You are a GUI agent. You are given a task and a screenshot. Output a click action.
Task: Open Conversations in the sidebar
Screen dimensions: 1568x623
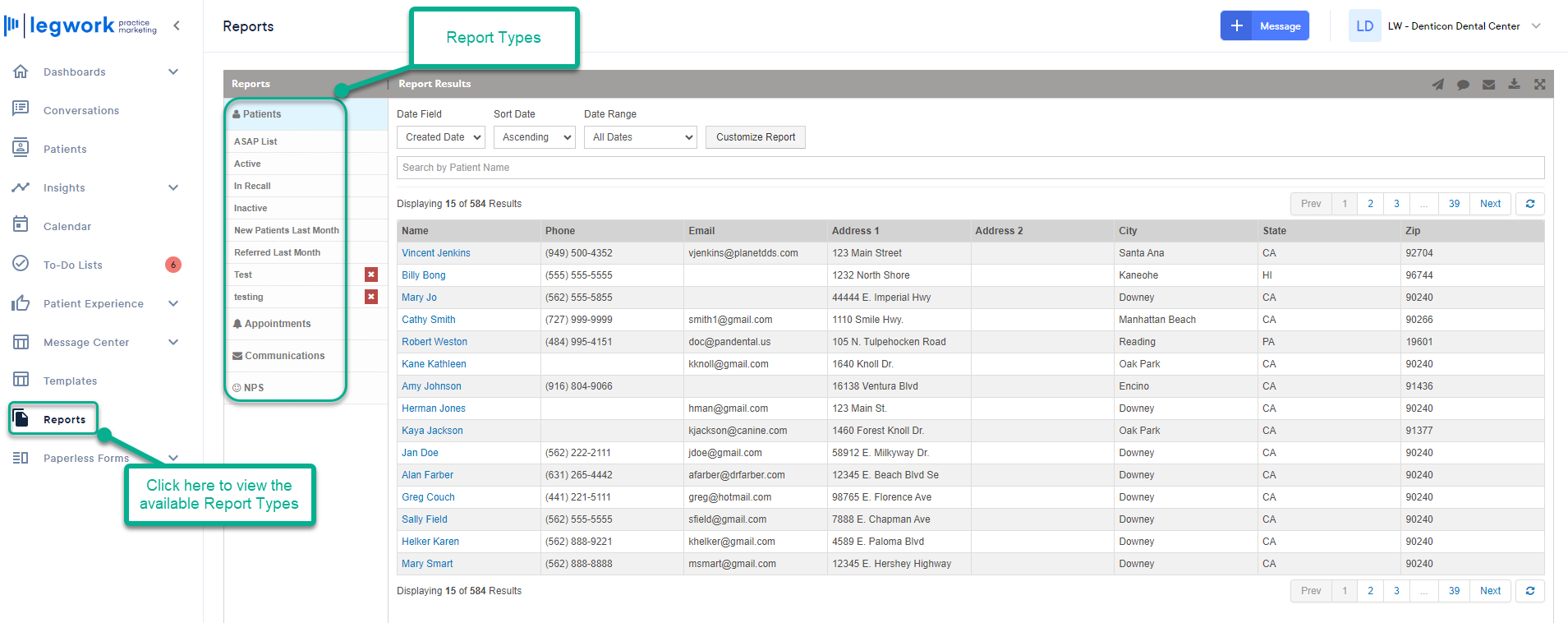[x=81, y=111]
